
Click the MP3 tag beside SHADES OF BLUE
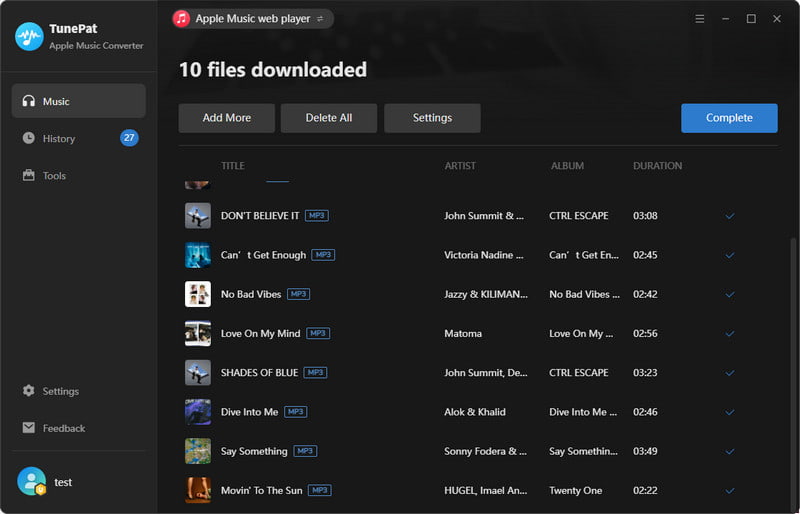pyautogui.click(x=315, y=373)
